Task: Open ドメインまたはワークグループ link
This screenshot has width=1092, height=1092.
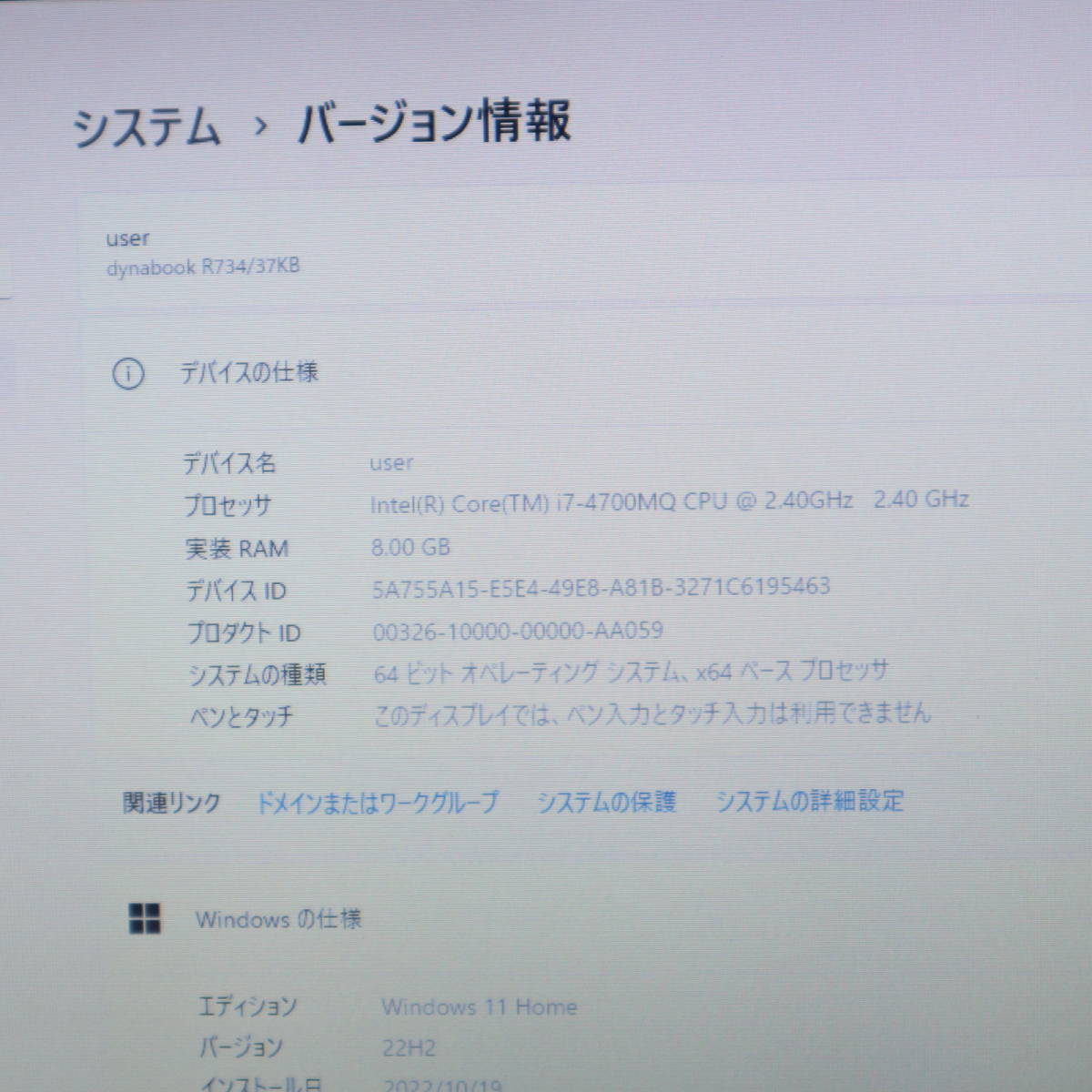Action: click(378, 802)
